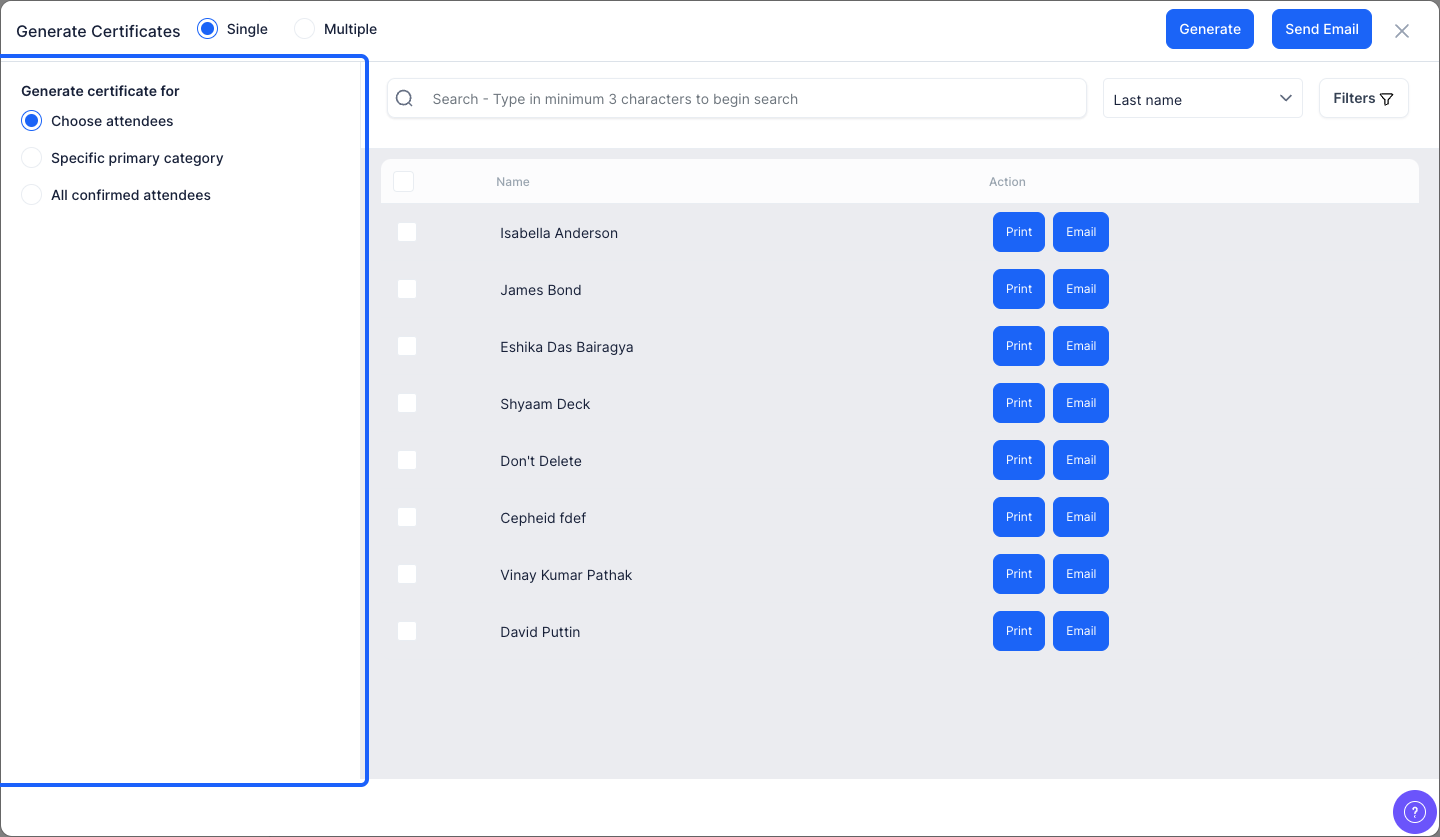Email certificate to David Puttin
This screenshot has width=1440, height=837.
(x=1081, y=631)
